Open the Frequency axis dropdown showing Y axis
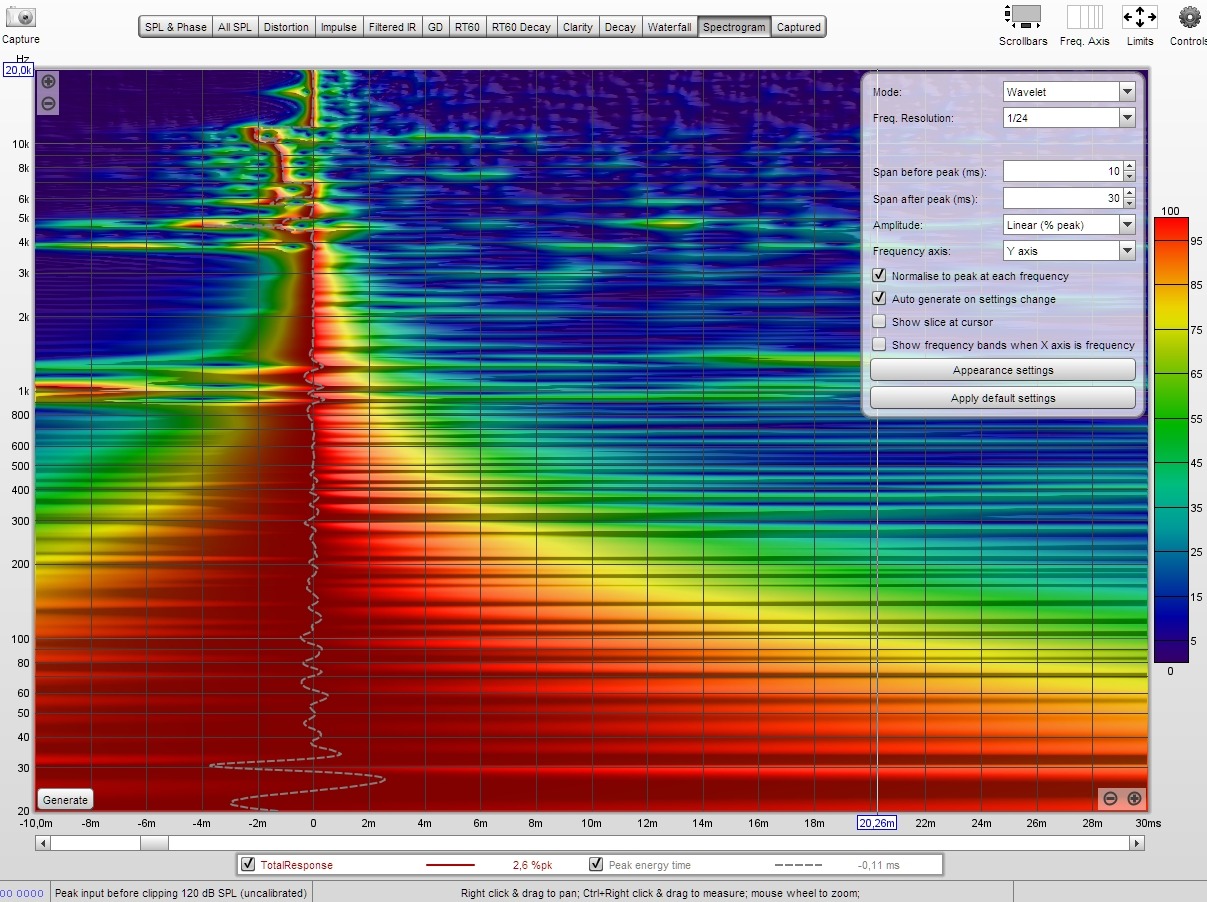The width and height of the screenshot is (1207, 902). tap(1069, 251)
